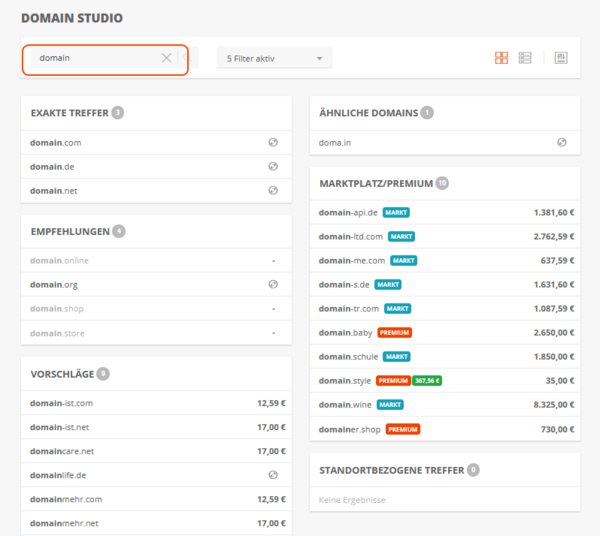Open the settings sliders icon

[561, 58]
